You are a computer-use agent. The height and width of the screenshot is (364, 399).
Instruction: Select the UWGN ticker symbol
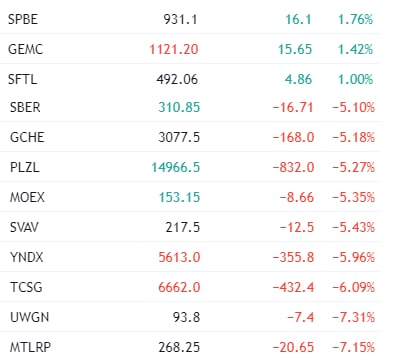point(29,317)
